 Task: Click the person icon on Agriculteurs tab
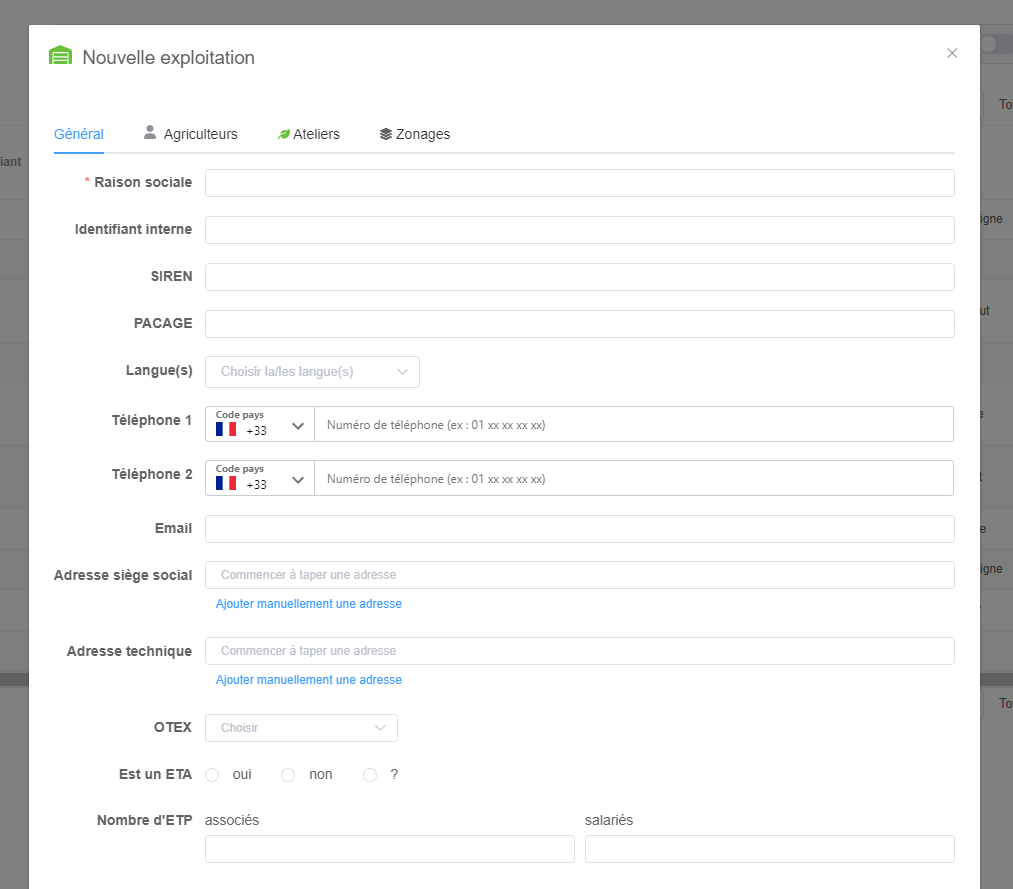pos(150,132)
